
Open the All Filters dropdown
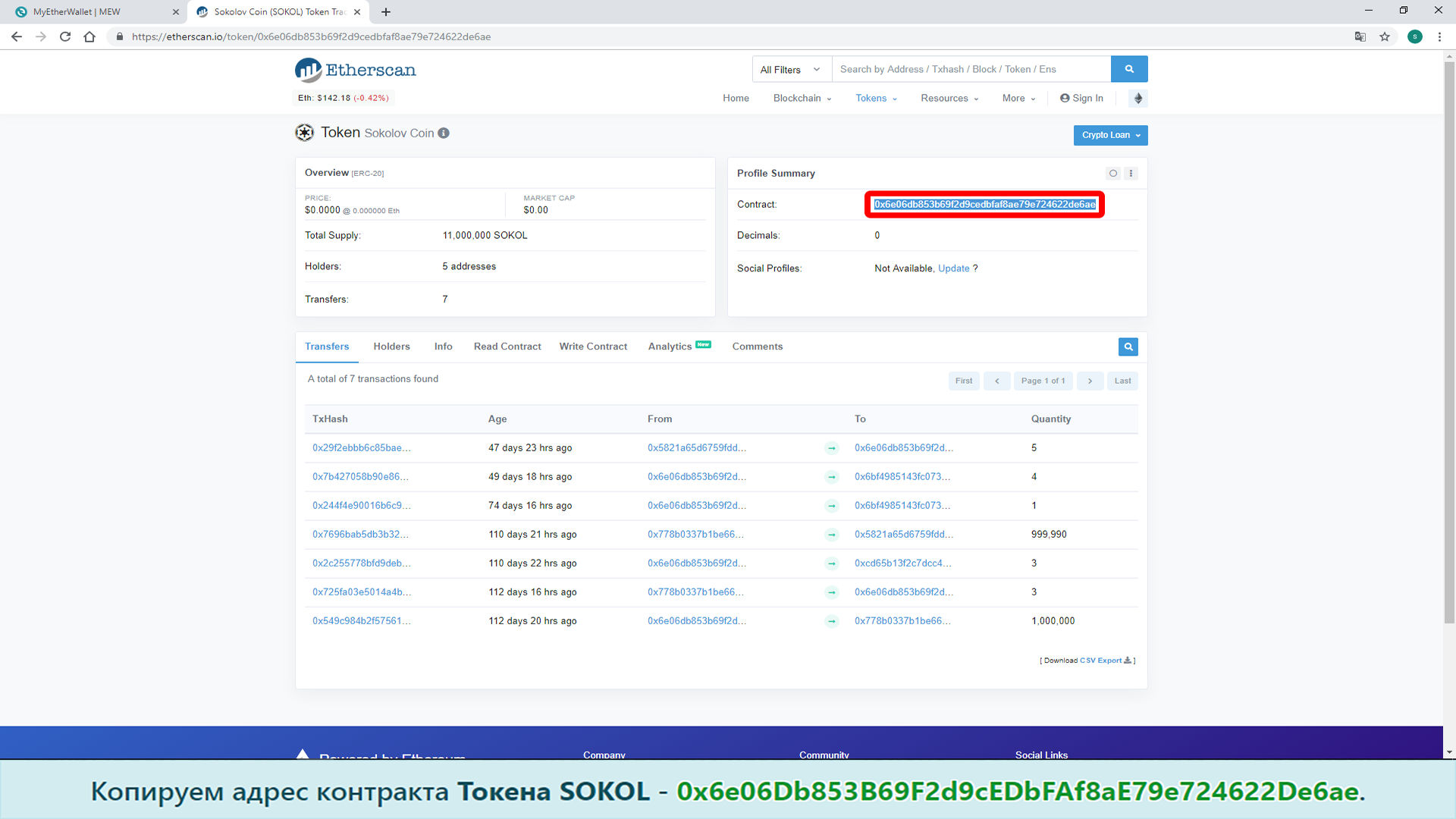792,70
